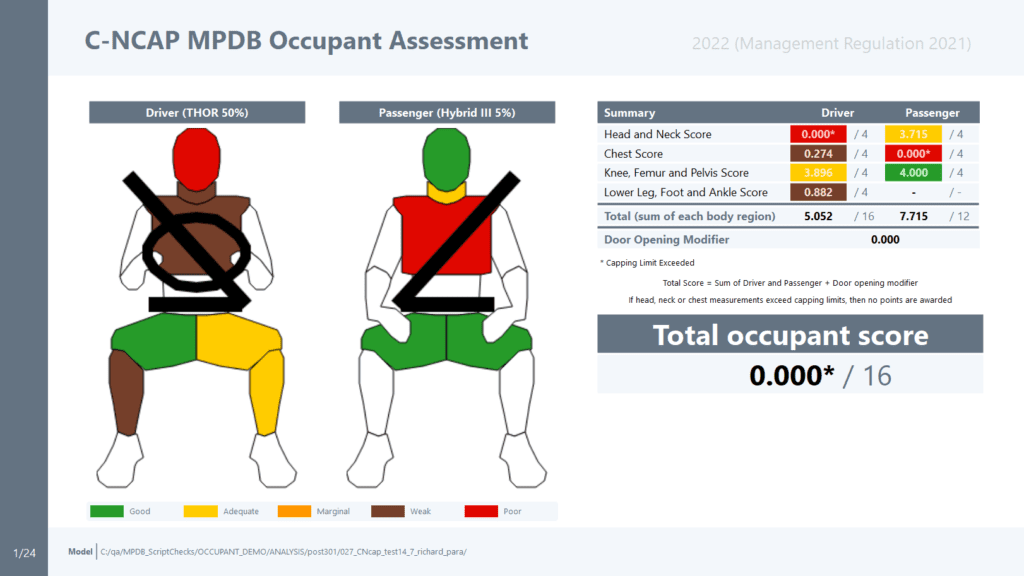1024x576 pixels.
Task: Click the red Poor legend swatch
Action: [x=481, y=511]
